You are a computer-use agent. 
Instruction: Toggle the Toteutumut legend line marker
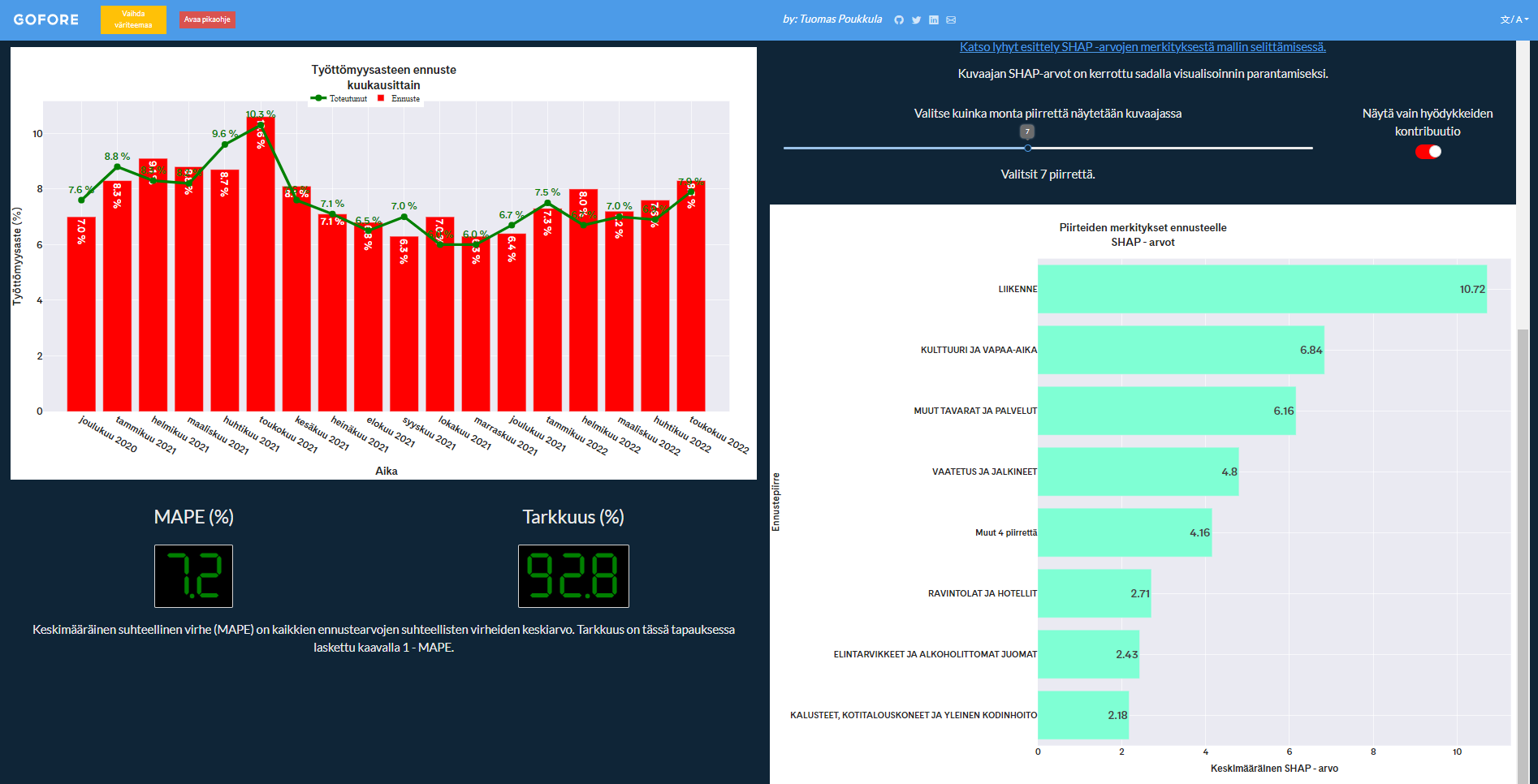(x=318, y=99)
